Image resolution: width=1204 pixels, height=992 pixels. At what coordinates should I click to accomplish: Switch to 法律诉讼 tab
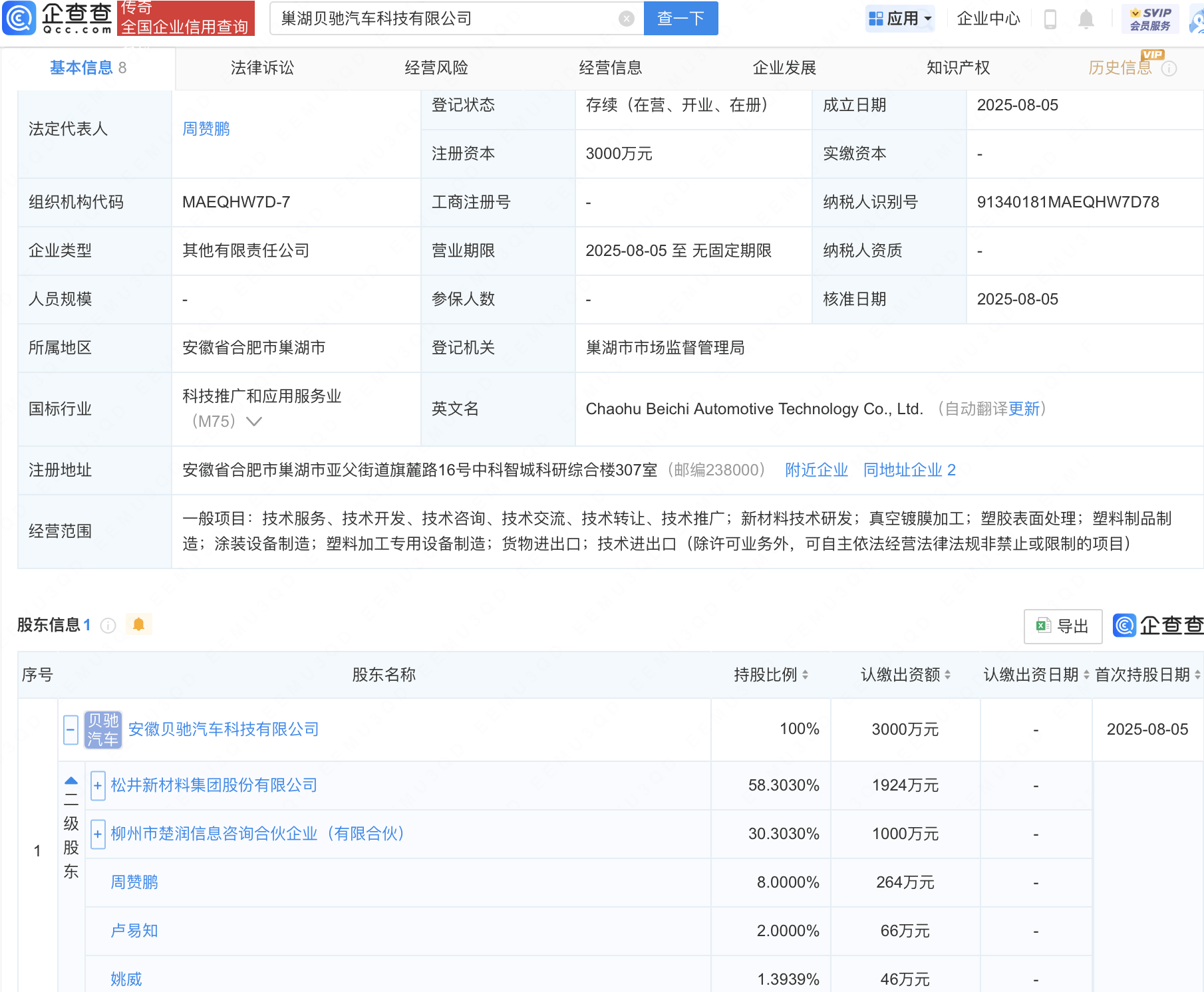(x=262, y=68)
